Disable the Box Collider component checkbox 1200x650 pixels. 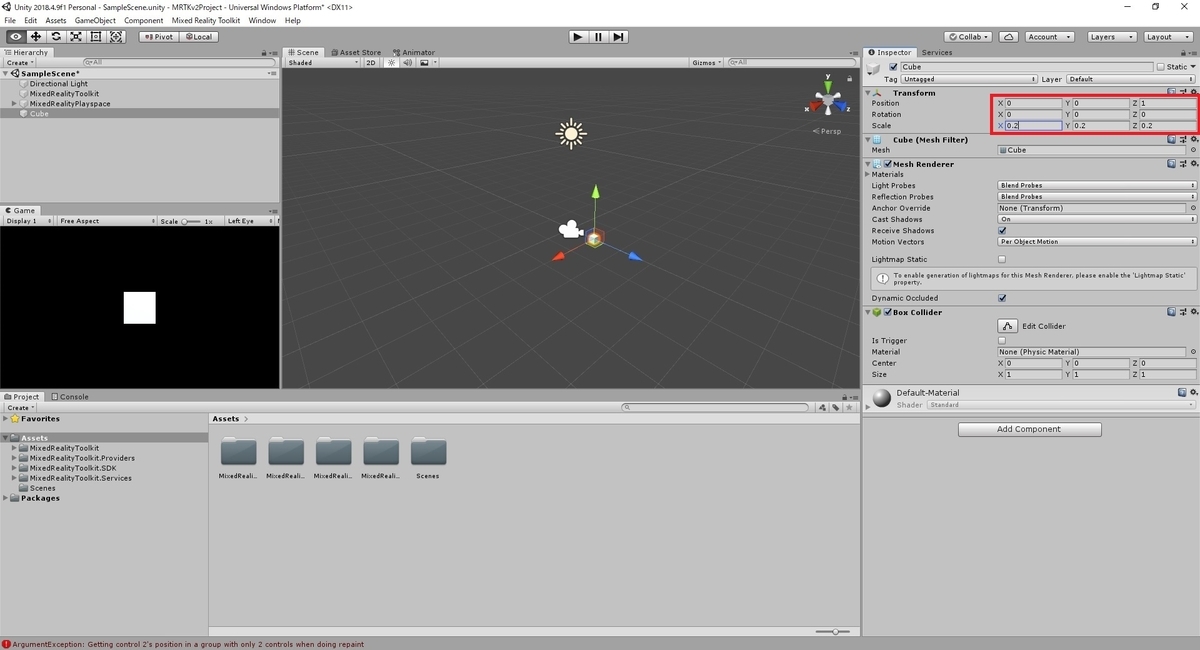click(888, 312)
